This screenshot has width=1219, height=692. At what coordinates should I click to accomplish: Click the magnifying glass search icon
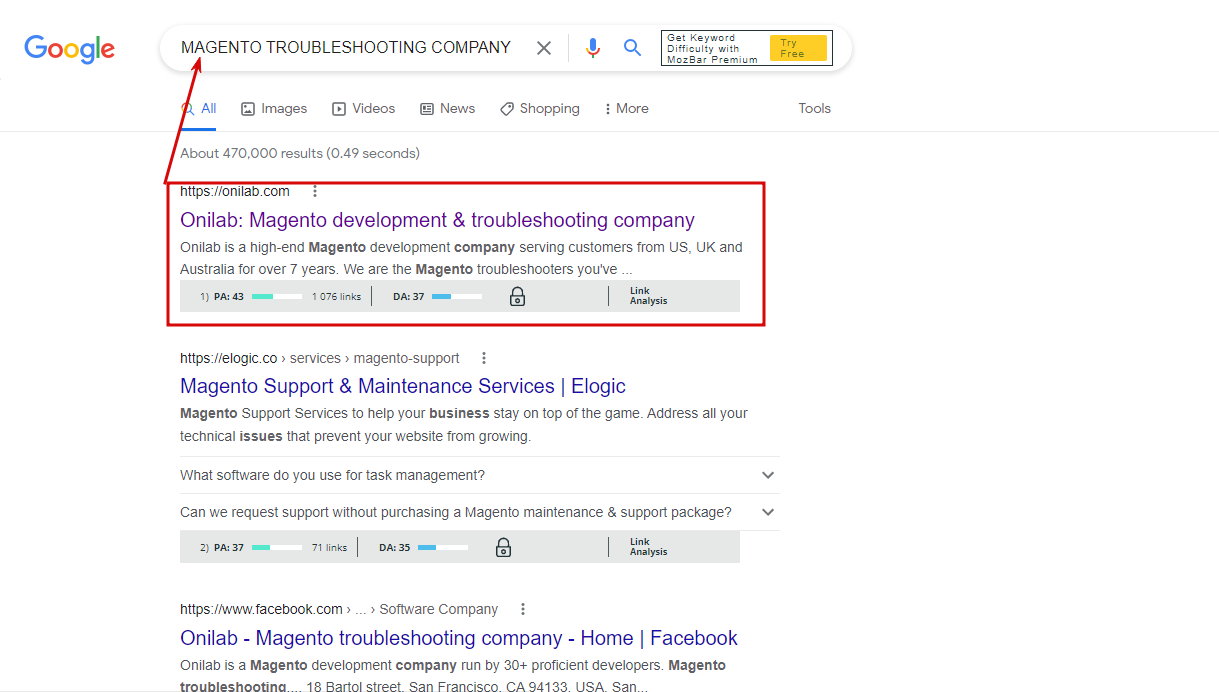point(632,47)
